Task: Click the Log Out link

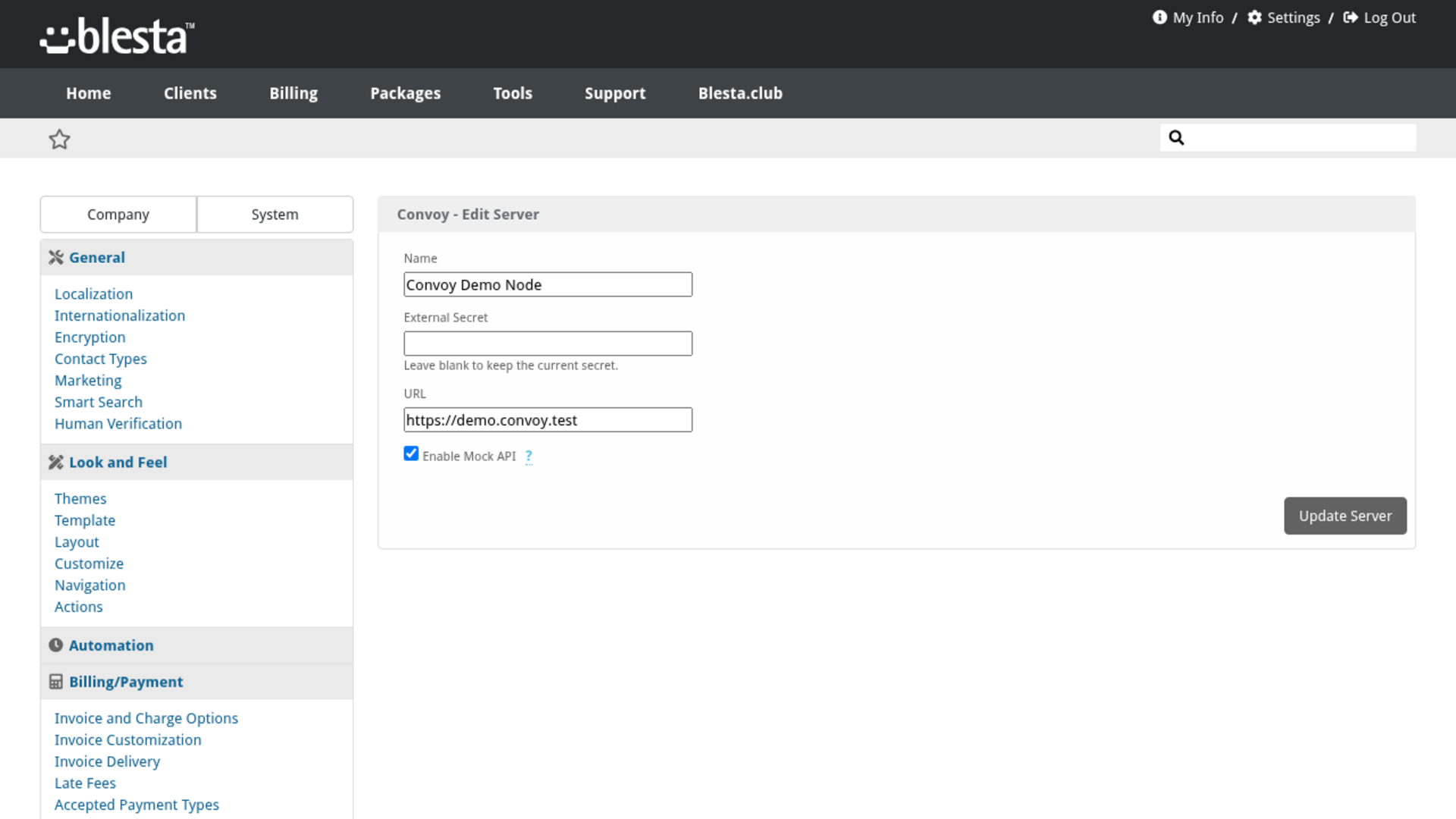Action: 1390,17
